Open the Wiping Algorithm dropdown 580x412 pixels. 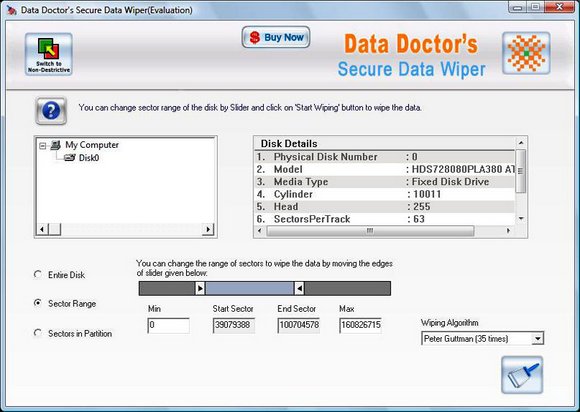coord(537,338)
